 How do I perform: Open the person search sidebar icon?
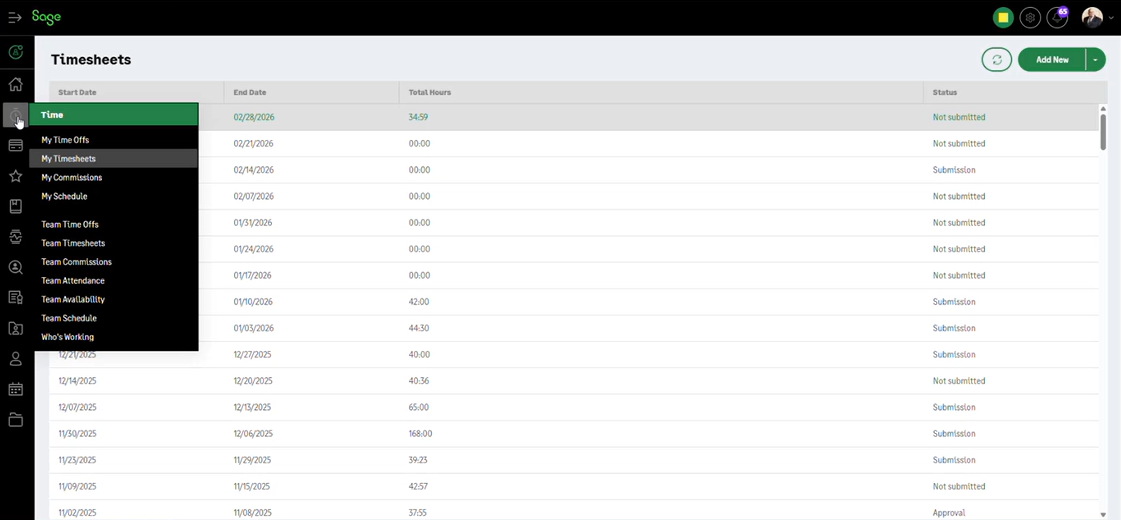coord(16,268)
